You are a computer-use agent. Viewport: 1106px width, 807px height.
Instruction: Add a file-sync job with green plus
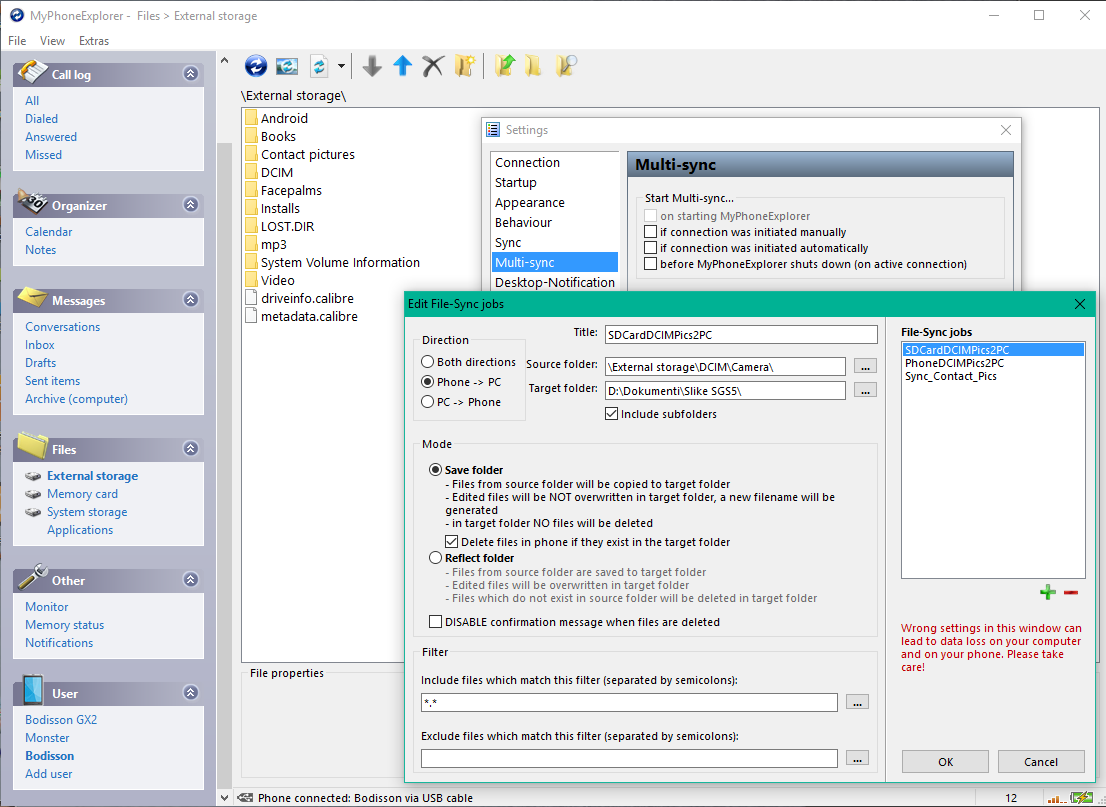[1047, 592]
